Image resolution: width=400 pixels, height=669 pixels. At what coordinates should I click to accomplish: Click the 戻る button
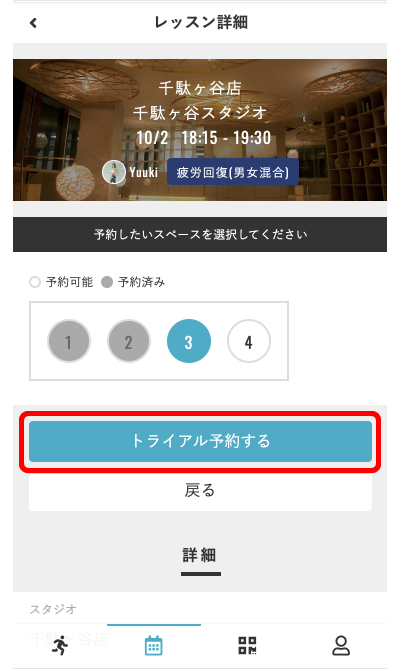point(200,491)
